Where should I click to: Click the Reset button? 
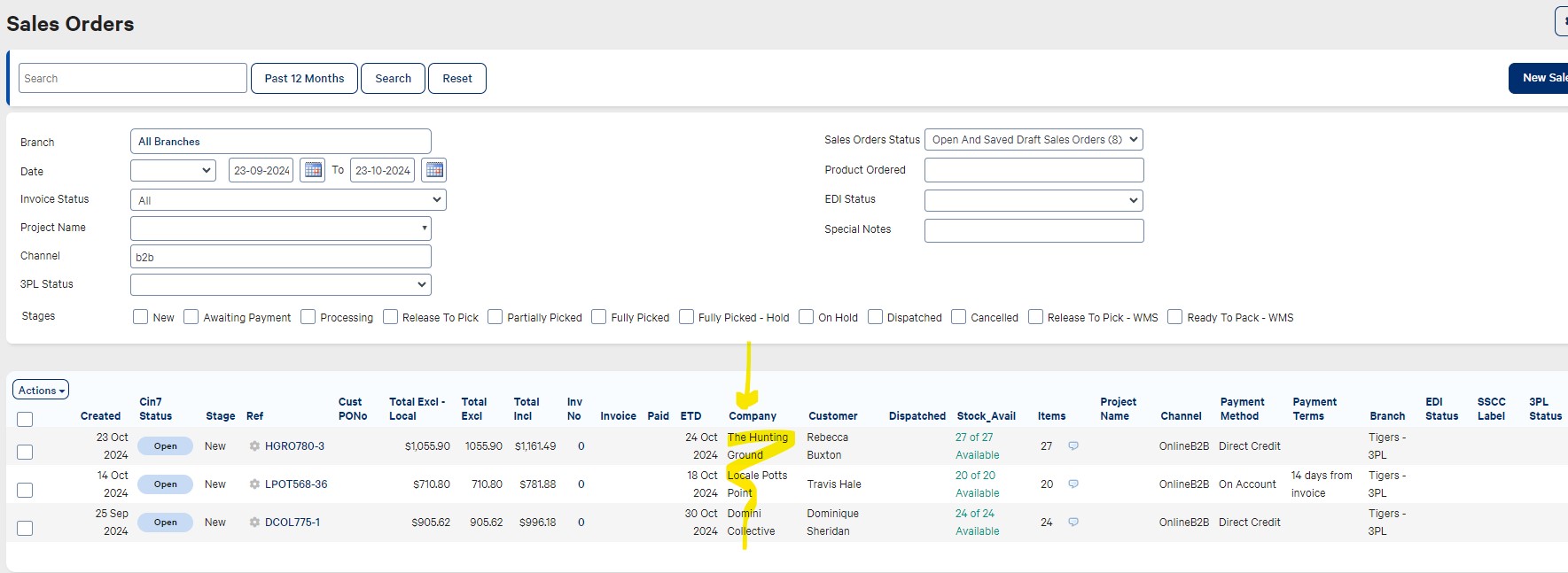(x=457, y=78)
